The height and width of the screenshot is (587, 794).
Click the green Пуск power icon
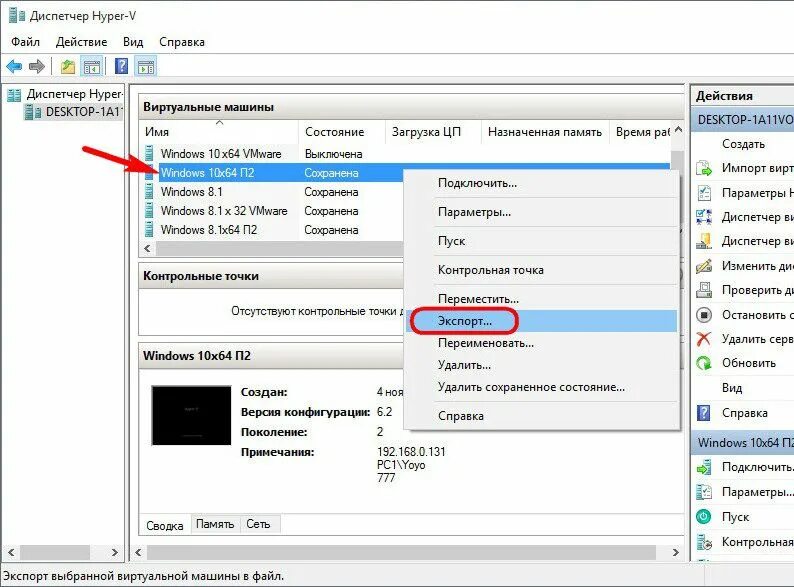(x=704, y=517)
